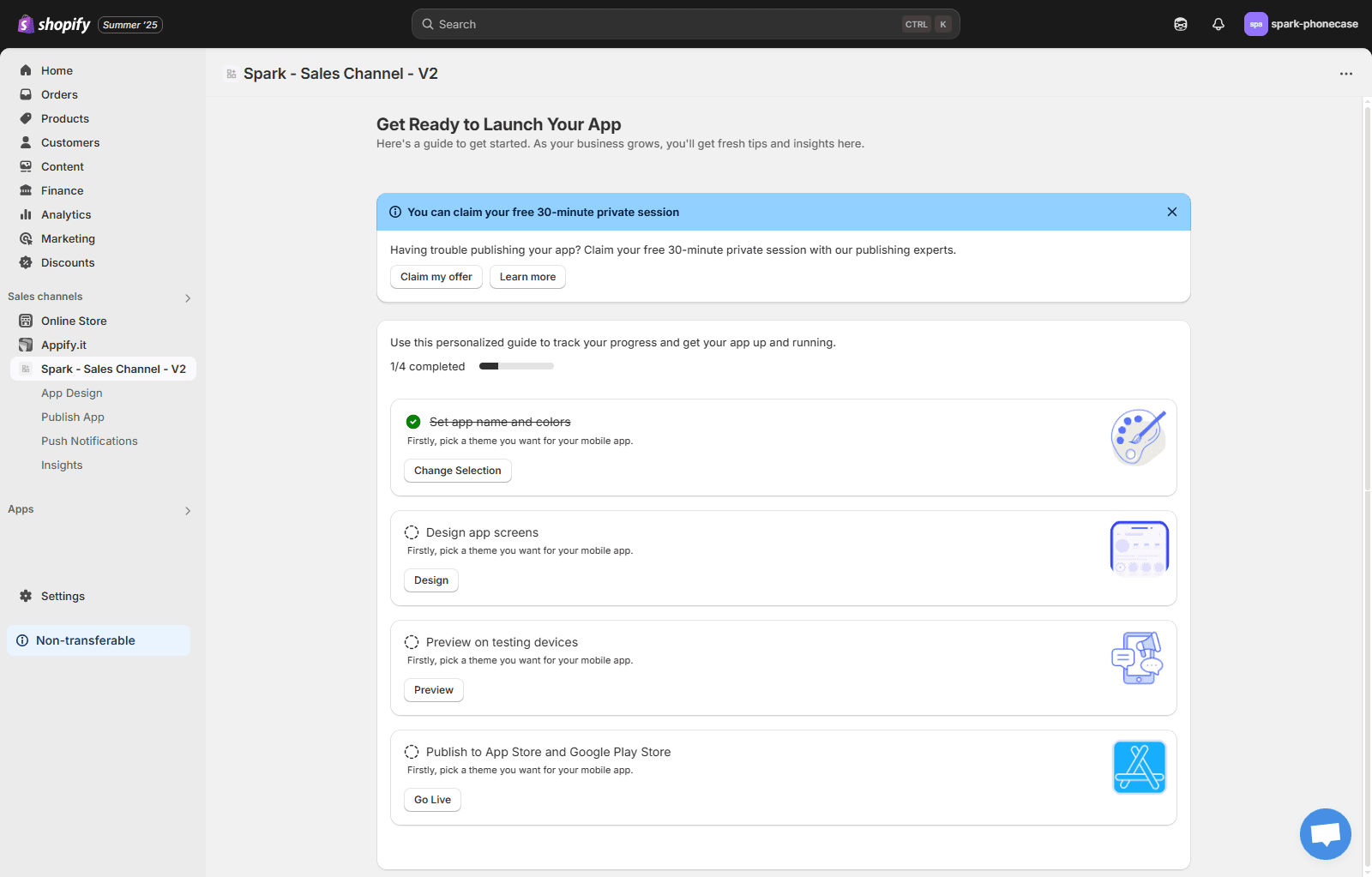Screen dimensions: 1372x877
Task: Expand the Apps section chevron
Action: pos(188,510)
